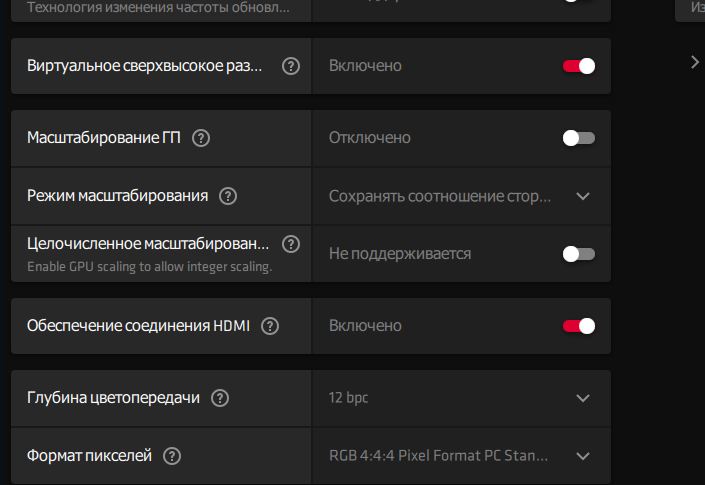
Task: Click help icon beside Обеспечение соединения HDMI
Action: (x=270, y=326)
